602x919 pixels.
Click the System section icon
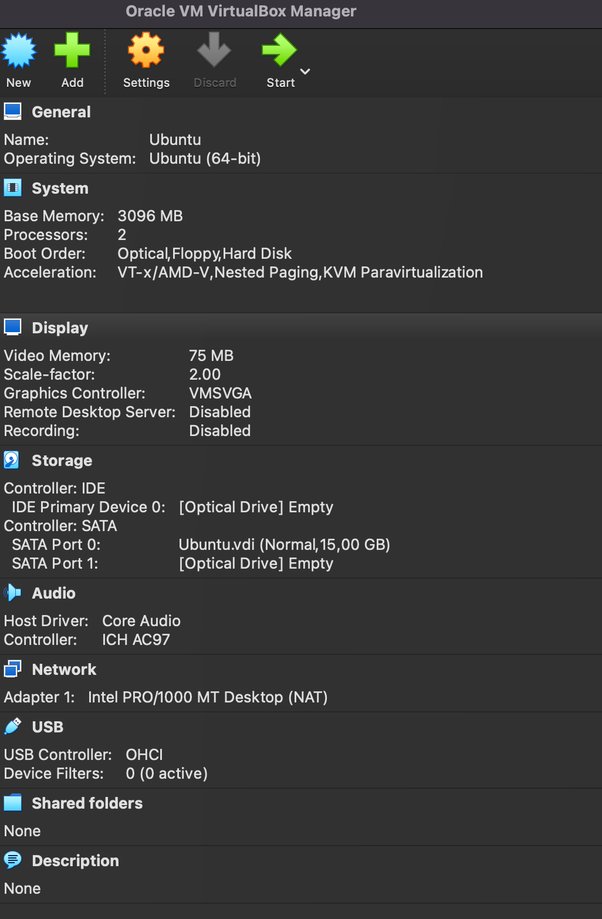(x=14, y=187)
